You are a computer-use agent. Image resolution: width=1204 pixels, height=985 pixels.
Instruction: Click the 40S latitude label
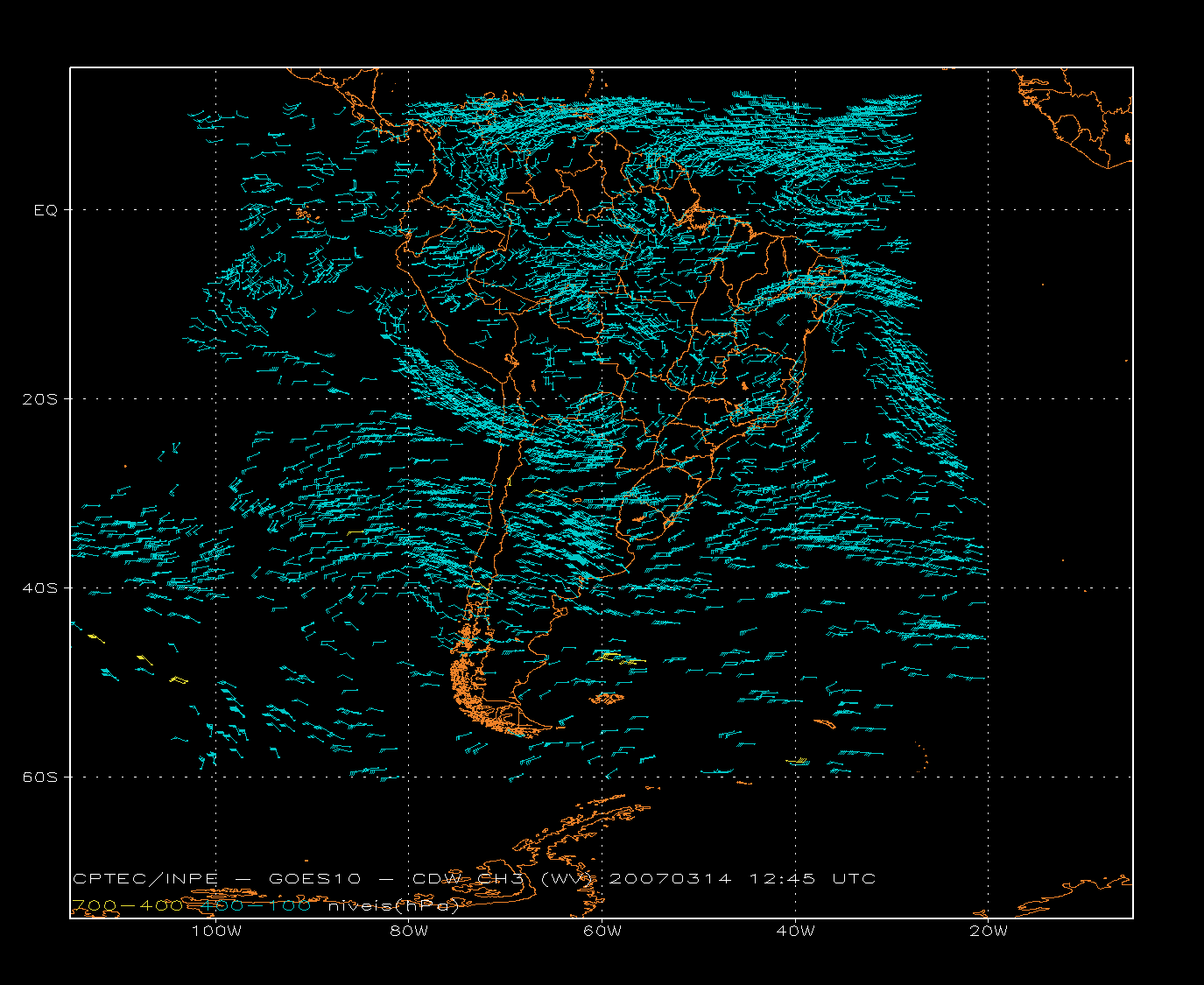click(40, 588)
